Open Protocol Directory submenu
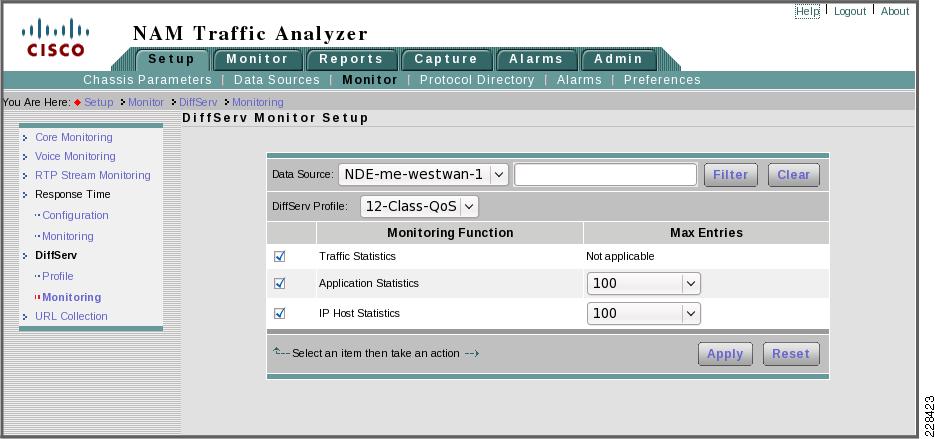This screenshot has width=935, height=439. [x=477, y=80]
